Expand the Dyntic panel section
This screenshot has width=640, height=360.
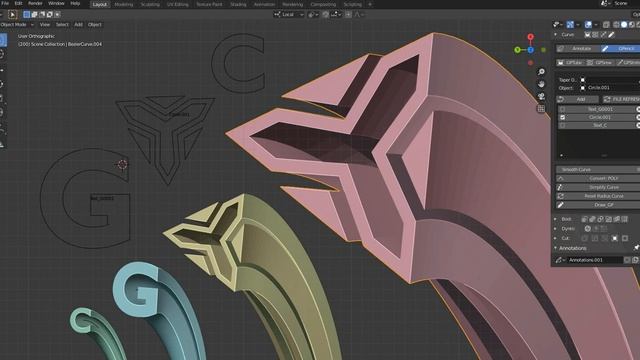pos(556,229)
